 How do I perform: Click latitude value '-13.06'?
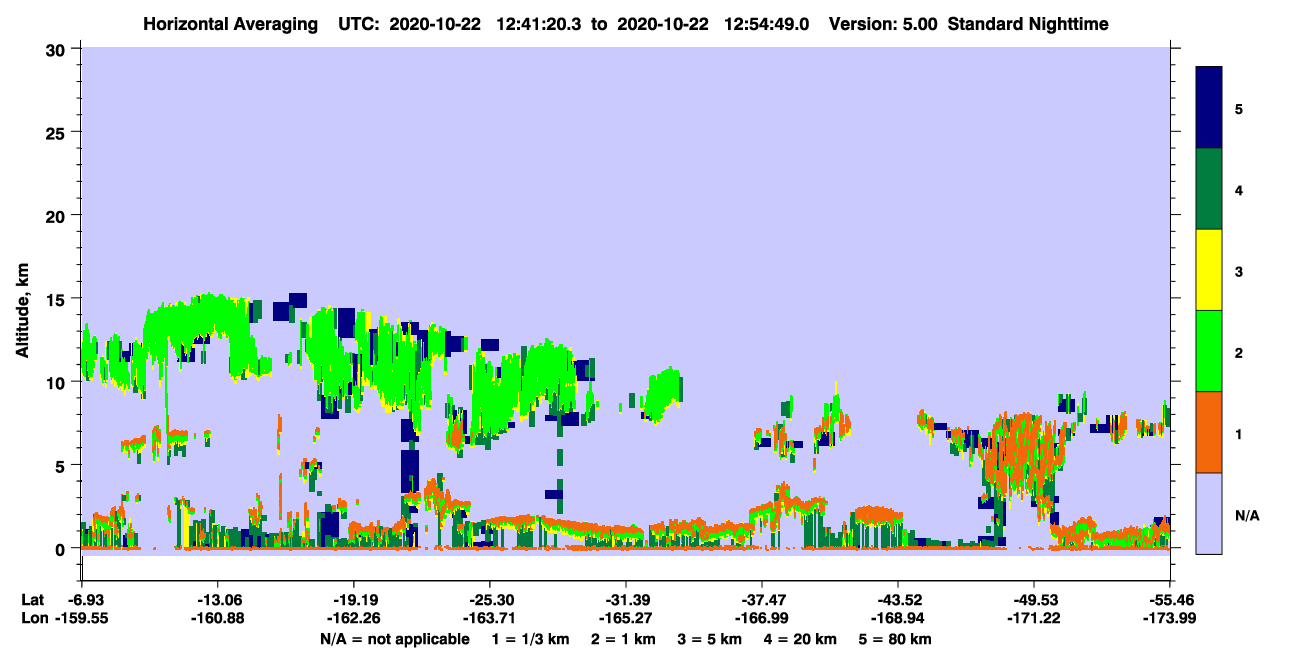tap(217, 600)
